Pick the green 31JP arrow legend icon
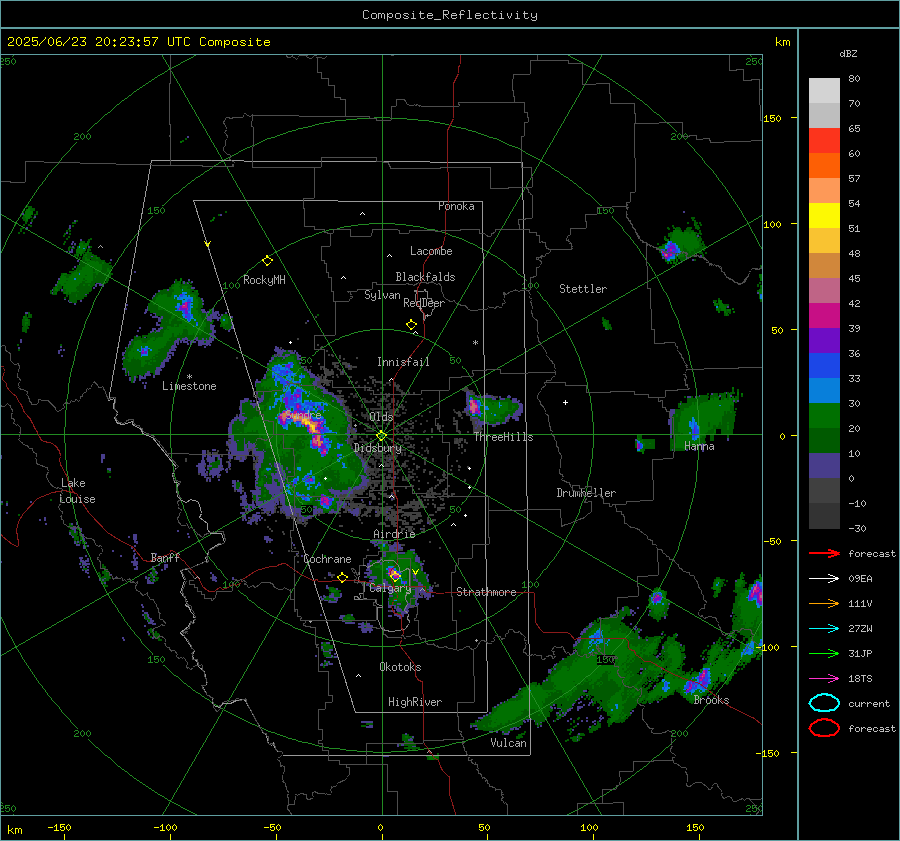 pyautogui.click(x=824, y=653)
